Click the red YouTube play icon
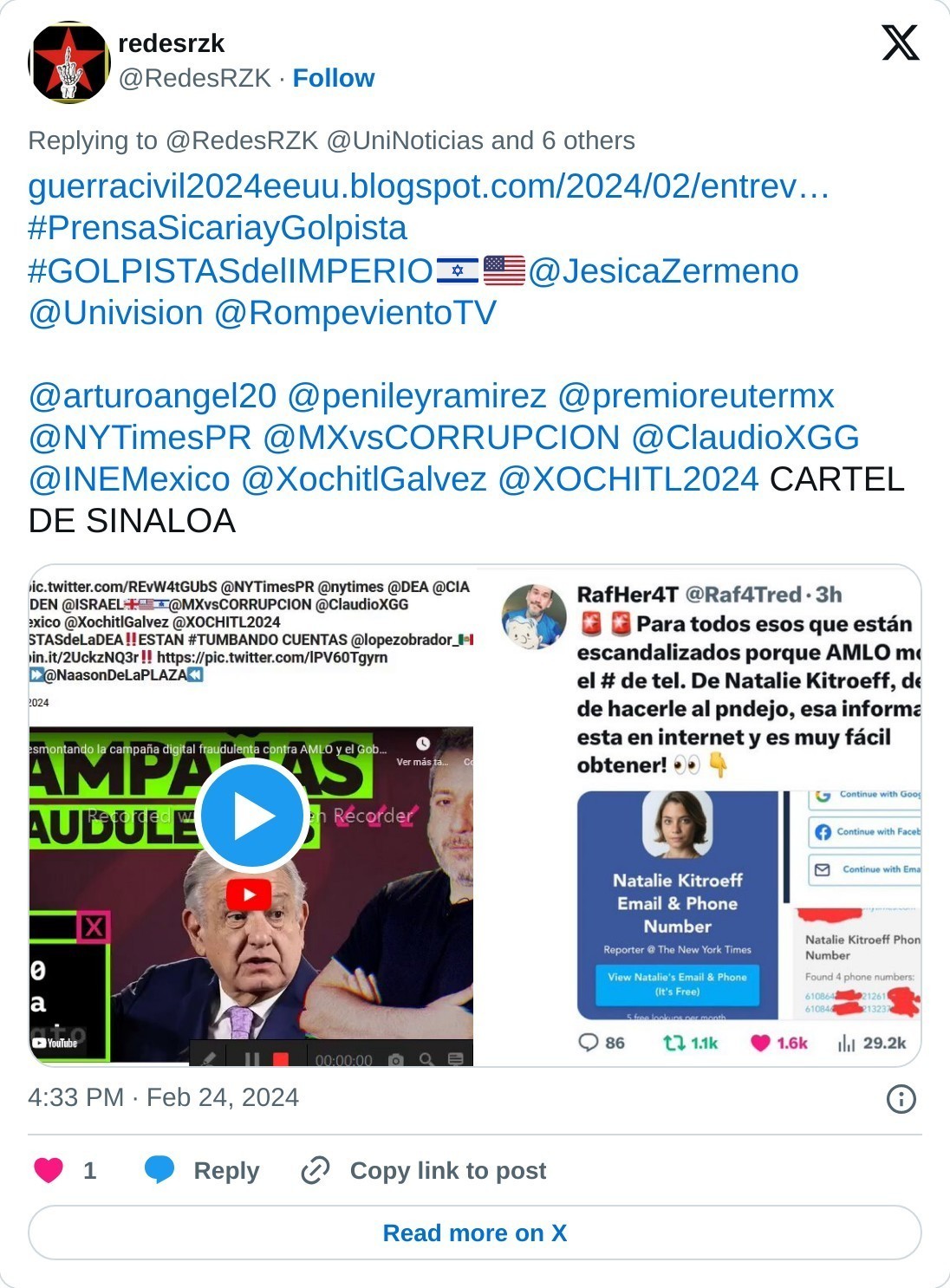 (x=250, y=894)
